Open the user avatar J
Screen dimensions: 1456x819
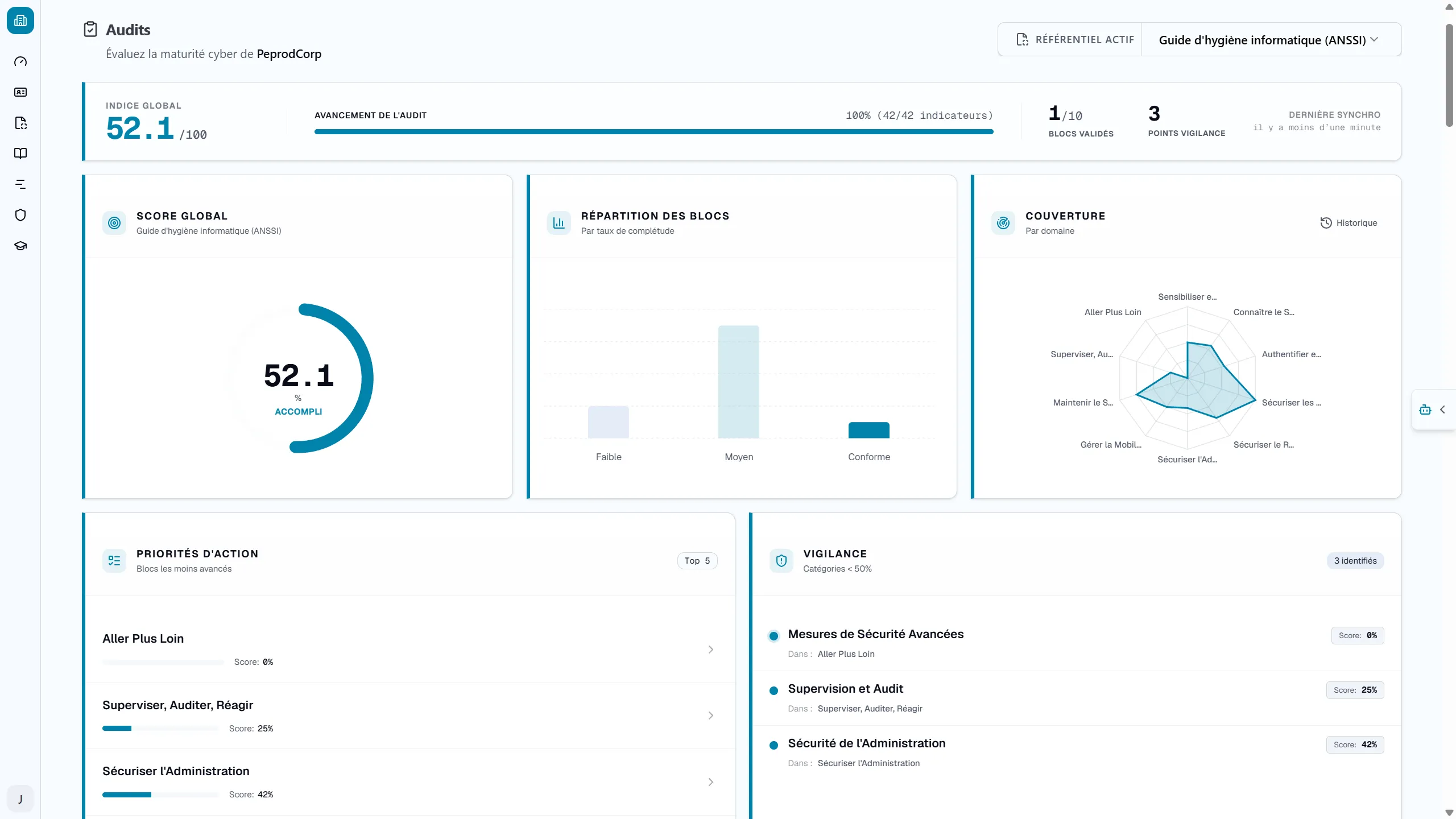[20, 799]
